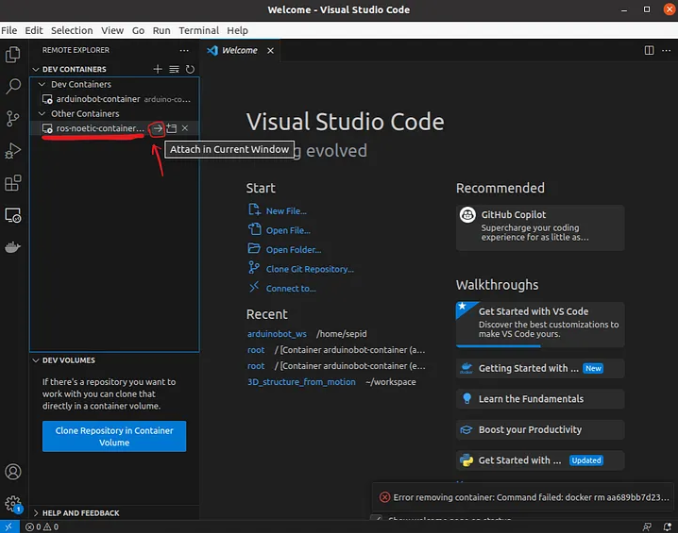The height and width of the screenshot is (533, 678).
Task: Open the Help menu
Action: coord(237,30)
